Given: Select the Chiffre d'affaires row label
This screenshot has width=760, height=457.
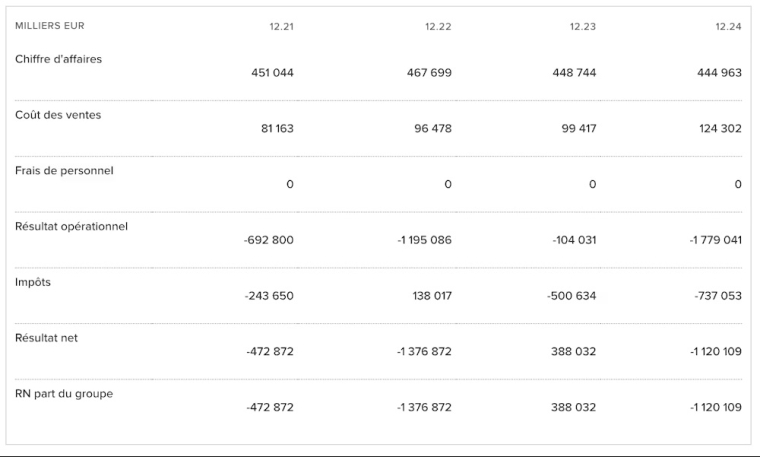Looking at the screenshot, I should point(58,59).
